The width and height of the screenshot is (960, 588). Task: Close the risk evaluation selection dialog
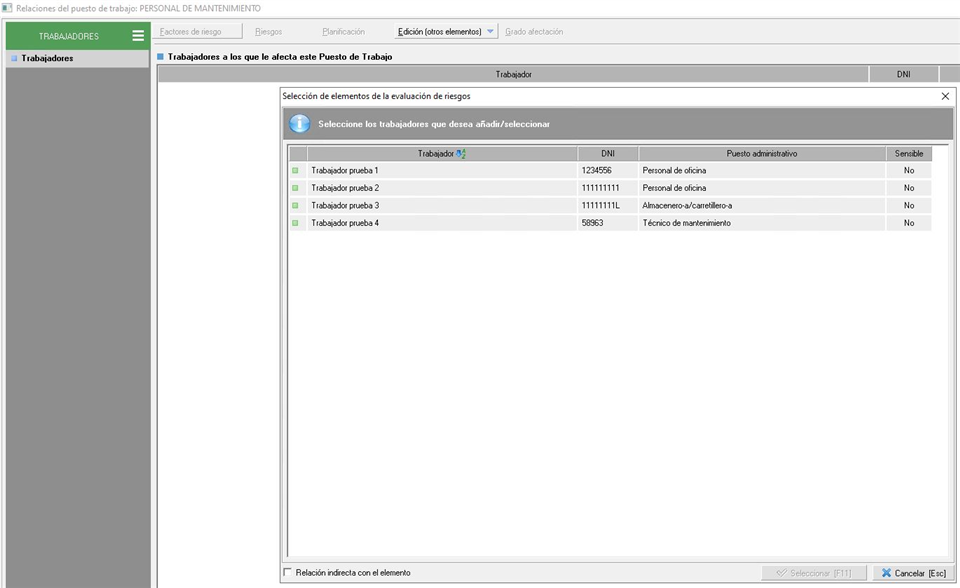pyautogui.click(x=945, y=96)
